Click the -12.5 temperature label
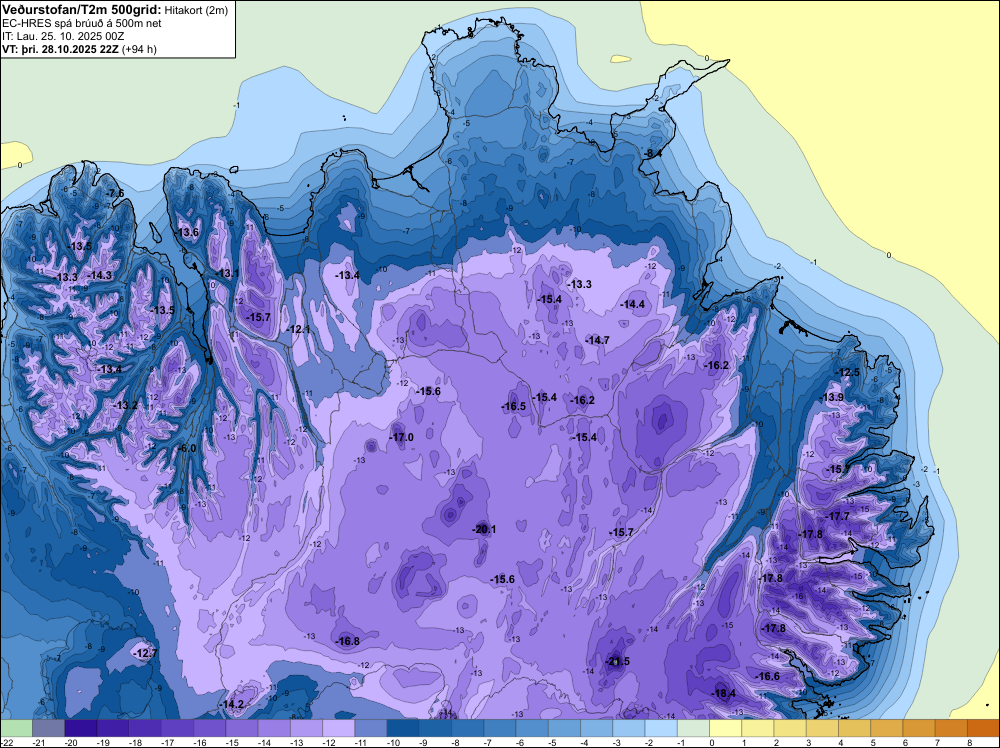Image resolution: width=1000 pixels, height=748 pixels. [848, 372]
